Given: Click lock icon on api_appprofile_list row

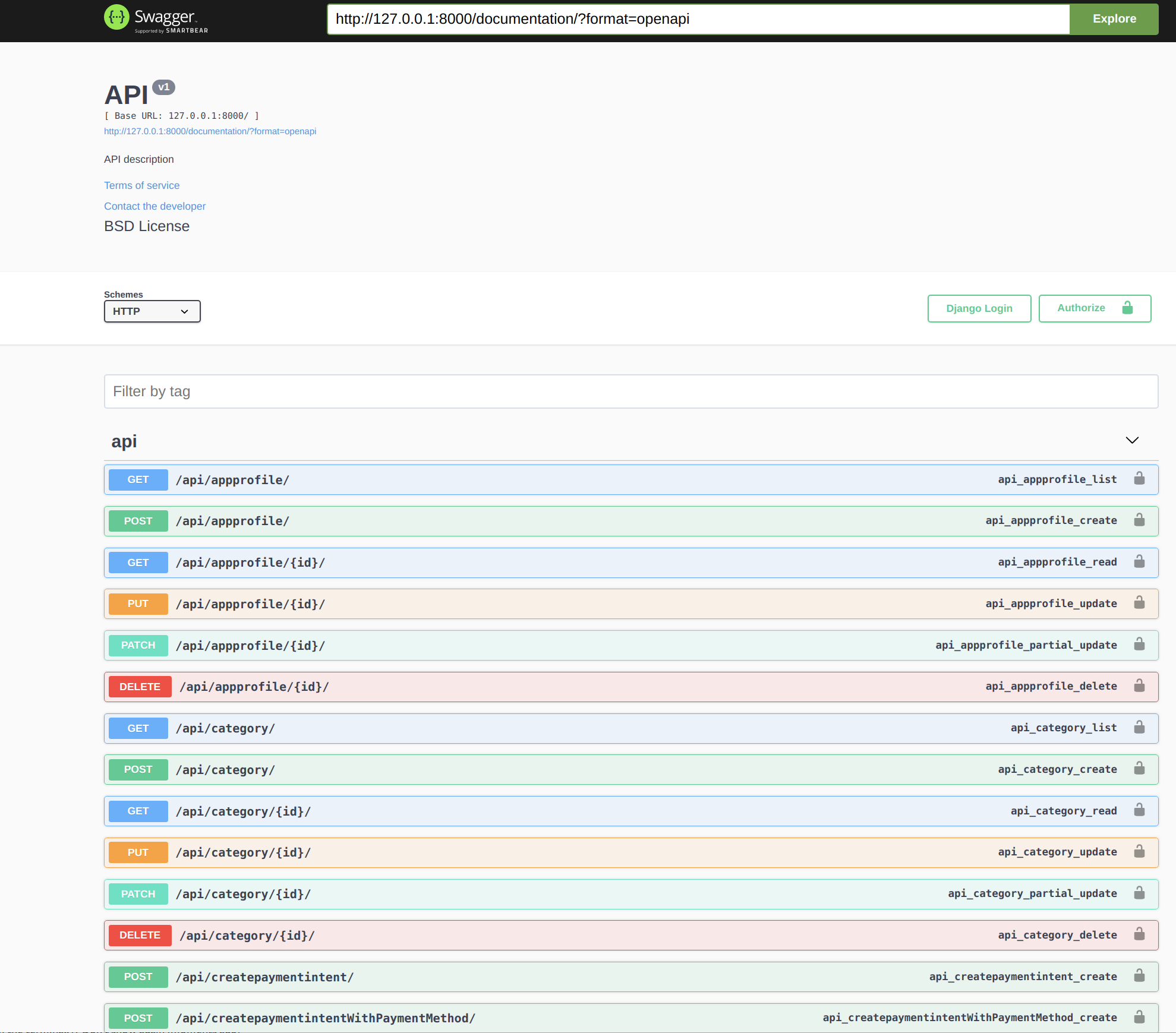Looking at the screenshot, I should [1139, 479].
